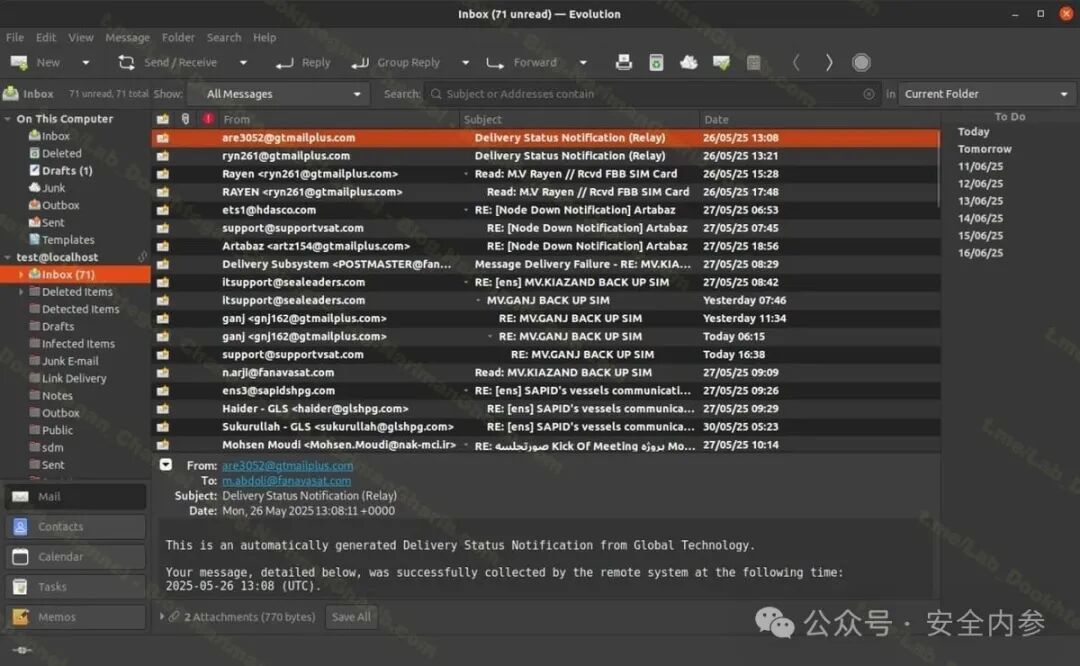The image size is (1080, 666).
Task: Select 13/06/25 in To Do pane
Action: [980, 201]
